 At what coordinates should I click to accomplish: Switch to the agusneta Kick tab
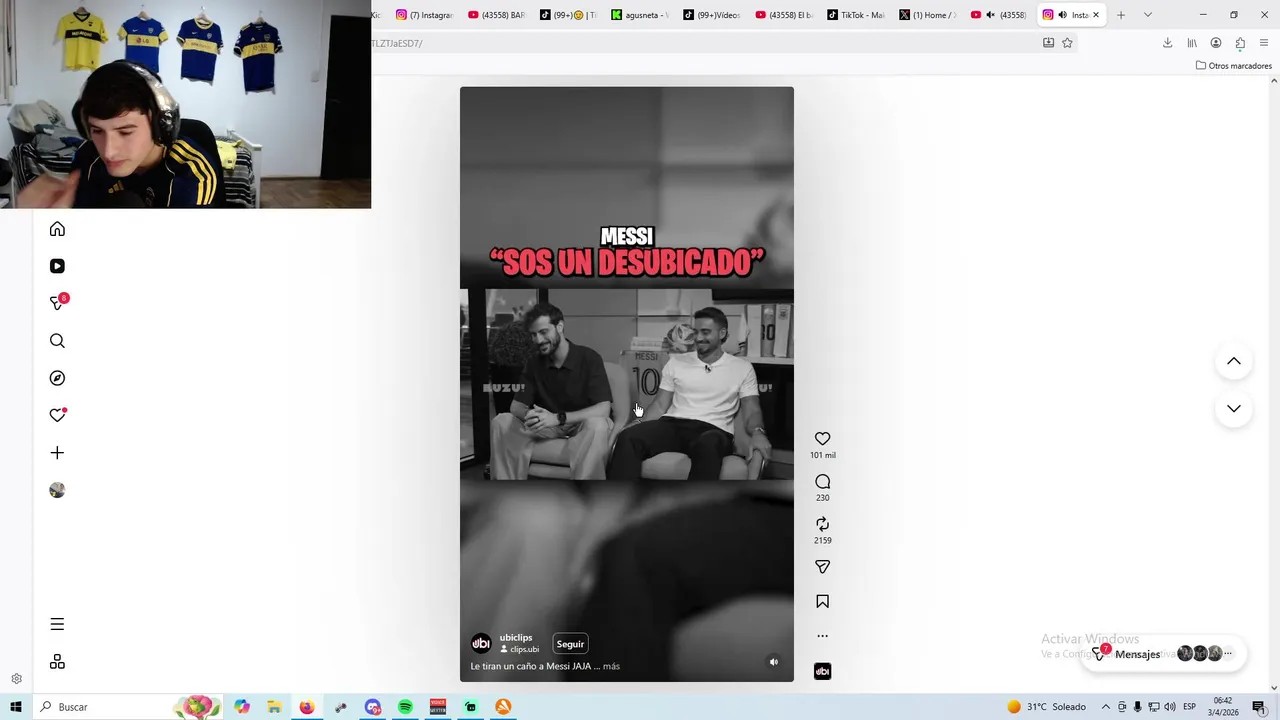click(x=640, y=15)
